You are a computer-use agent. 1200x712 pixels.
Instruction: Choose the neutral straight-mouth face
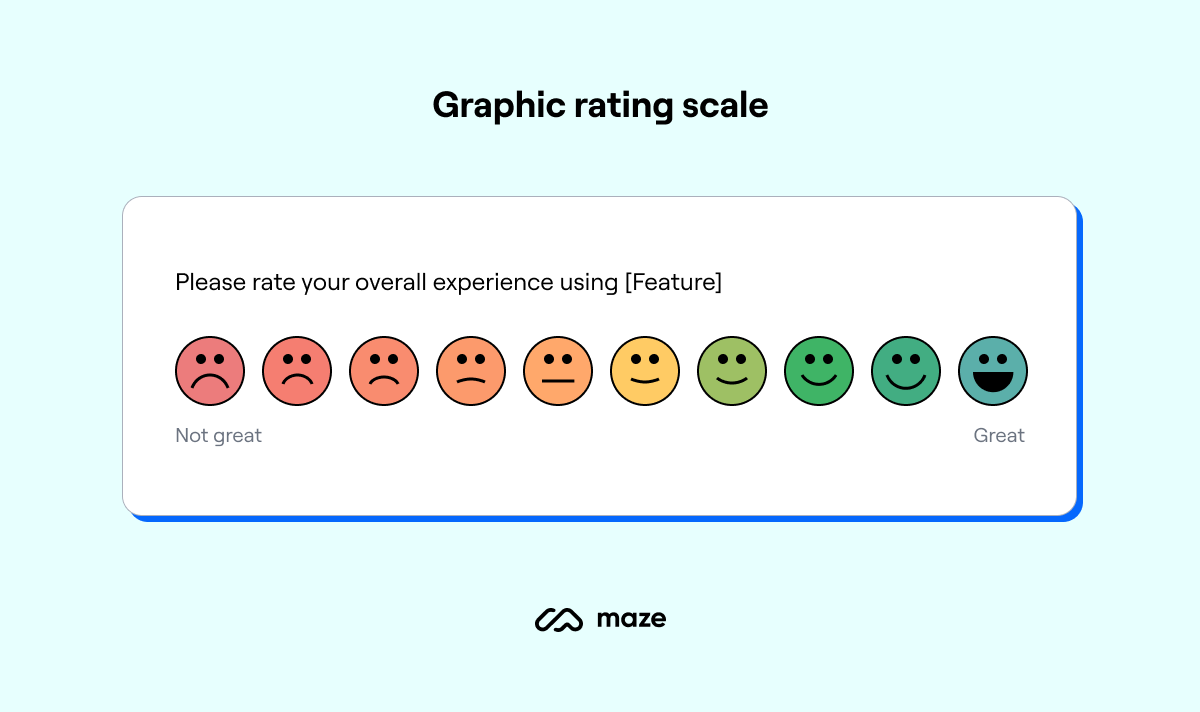click(558, 371)
